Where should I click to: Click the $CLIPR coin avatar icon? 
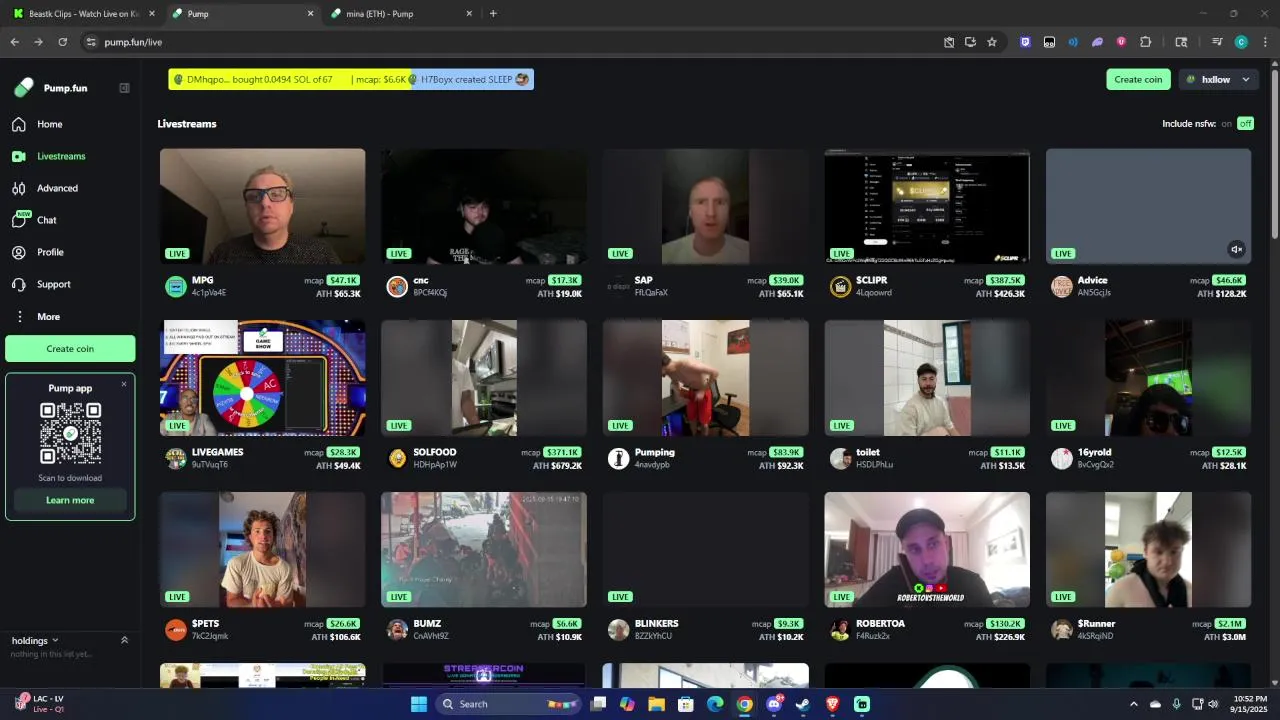[840, 287]
